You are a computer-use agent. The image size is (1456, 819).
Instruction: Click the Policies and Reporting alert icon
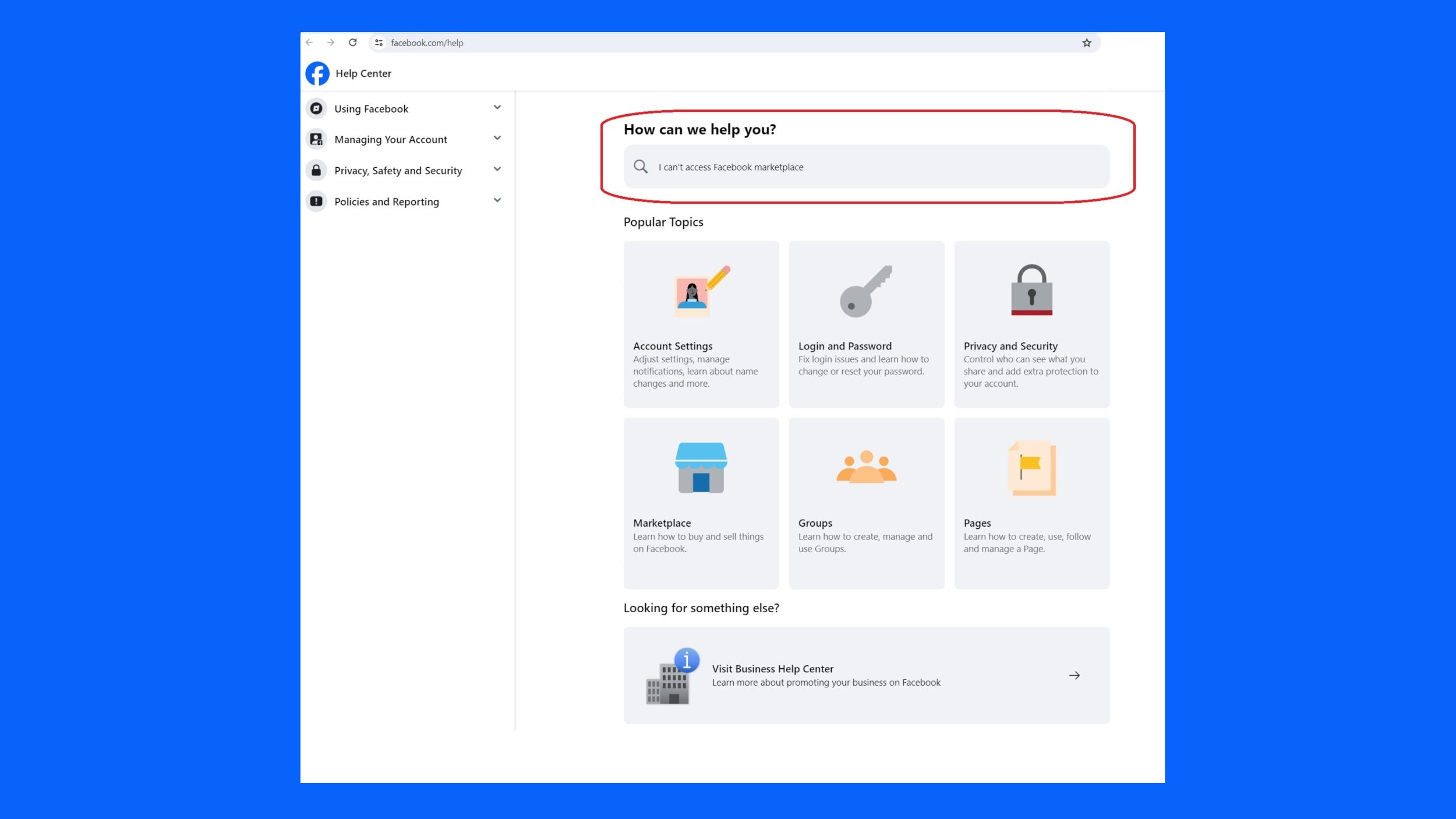316,201
